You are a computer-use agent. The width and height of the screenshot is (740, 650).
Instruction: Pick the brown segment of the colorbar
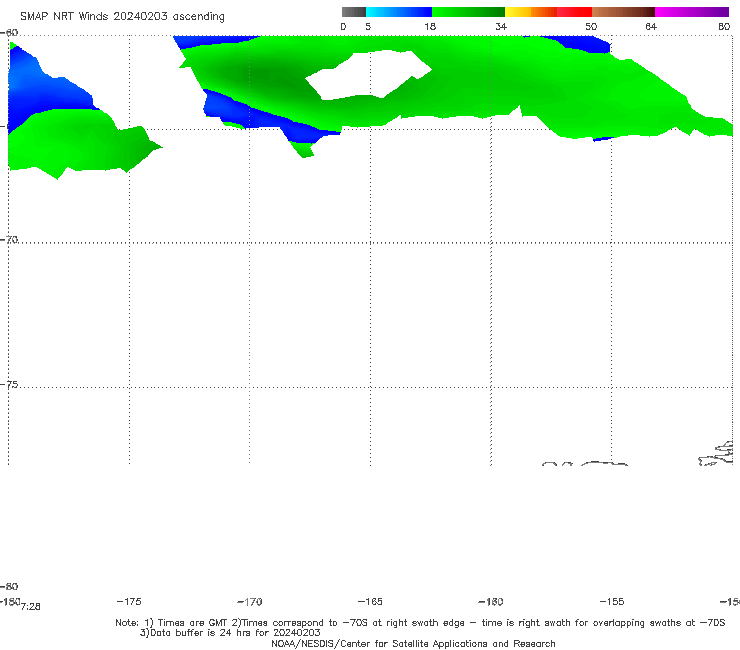[623, 12]
